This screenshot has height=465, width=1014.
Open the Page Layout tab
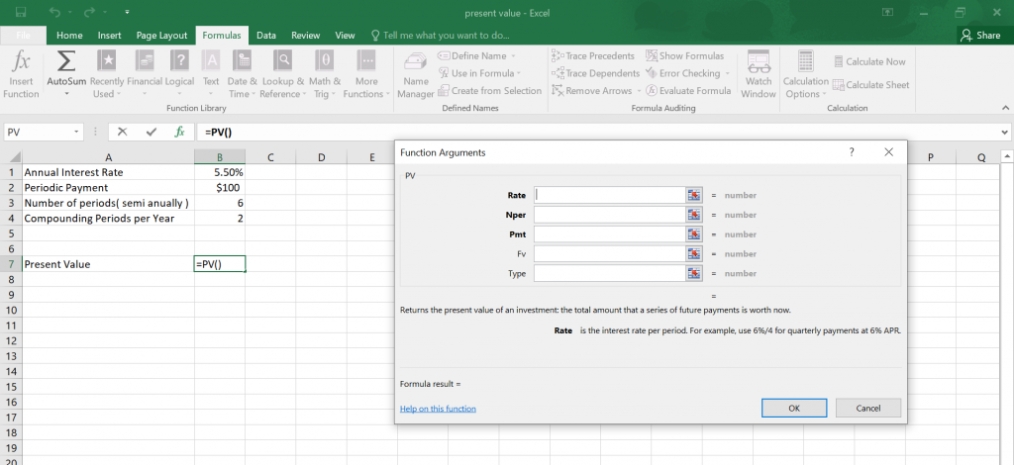pos(162,36)
